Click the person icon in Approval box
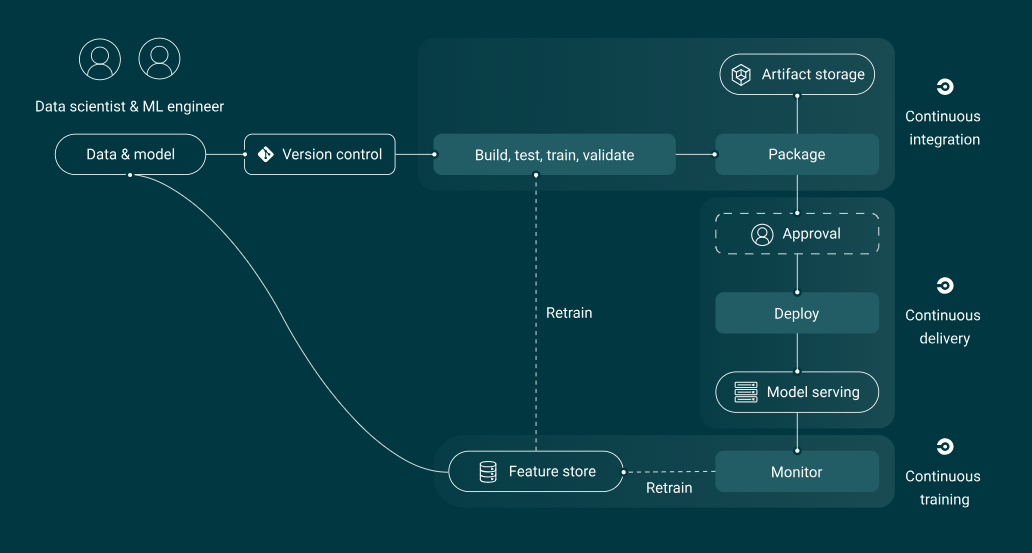Screen dimensions: 1032x553 pyautogui.click(x=762, y=234)
